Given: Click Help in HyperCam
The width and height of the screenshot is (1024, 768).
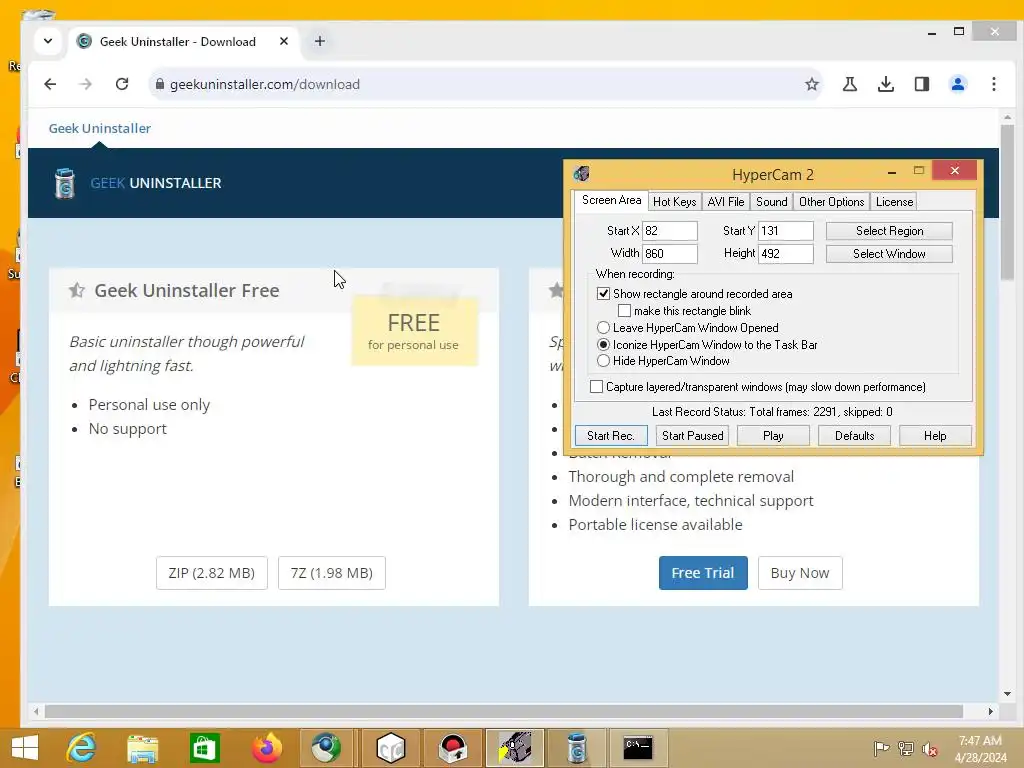Looking at the screenshot, I should coord(935,436).
